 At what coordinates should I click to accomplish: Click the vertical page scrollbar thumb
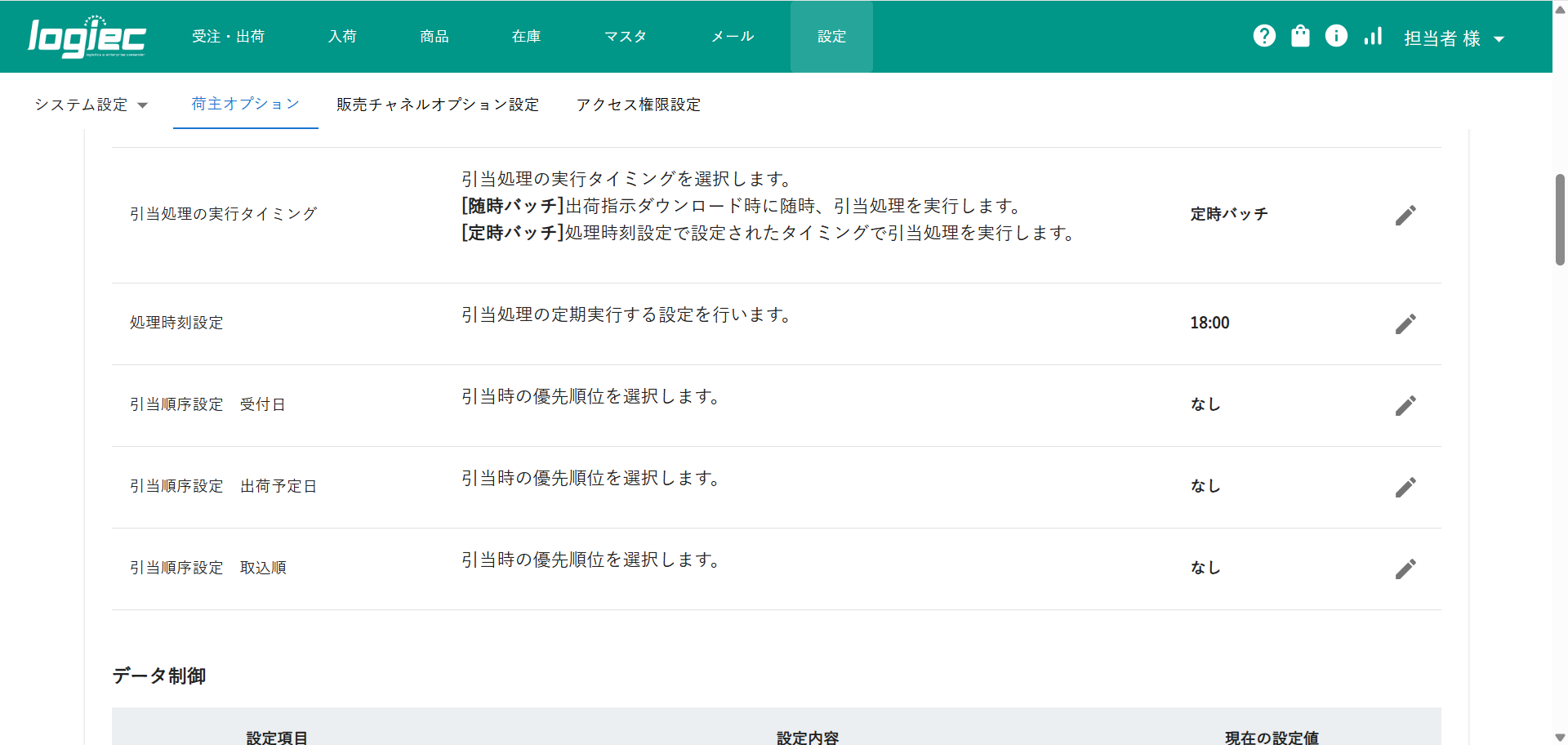pyautogui.click(x=1560, y=219)
